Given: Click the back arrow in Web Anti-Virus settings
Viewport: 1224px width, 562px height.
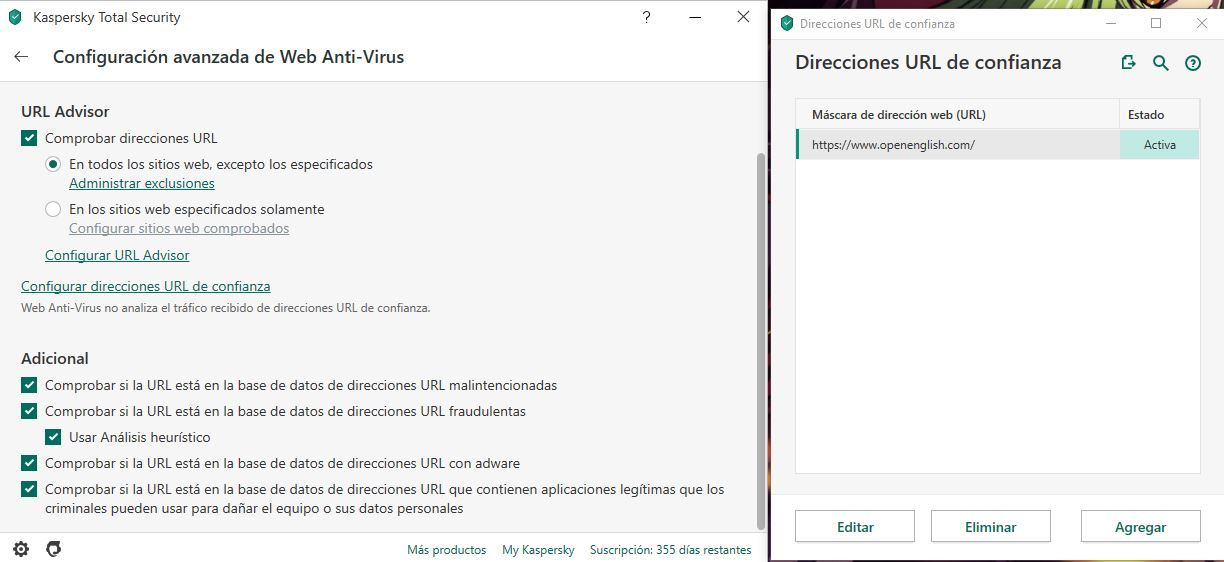Looking at the screenshot, I should [x=21, y=57].
